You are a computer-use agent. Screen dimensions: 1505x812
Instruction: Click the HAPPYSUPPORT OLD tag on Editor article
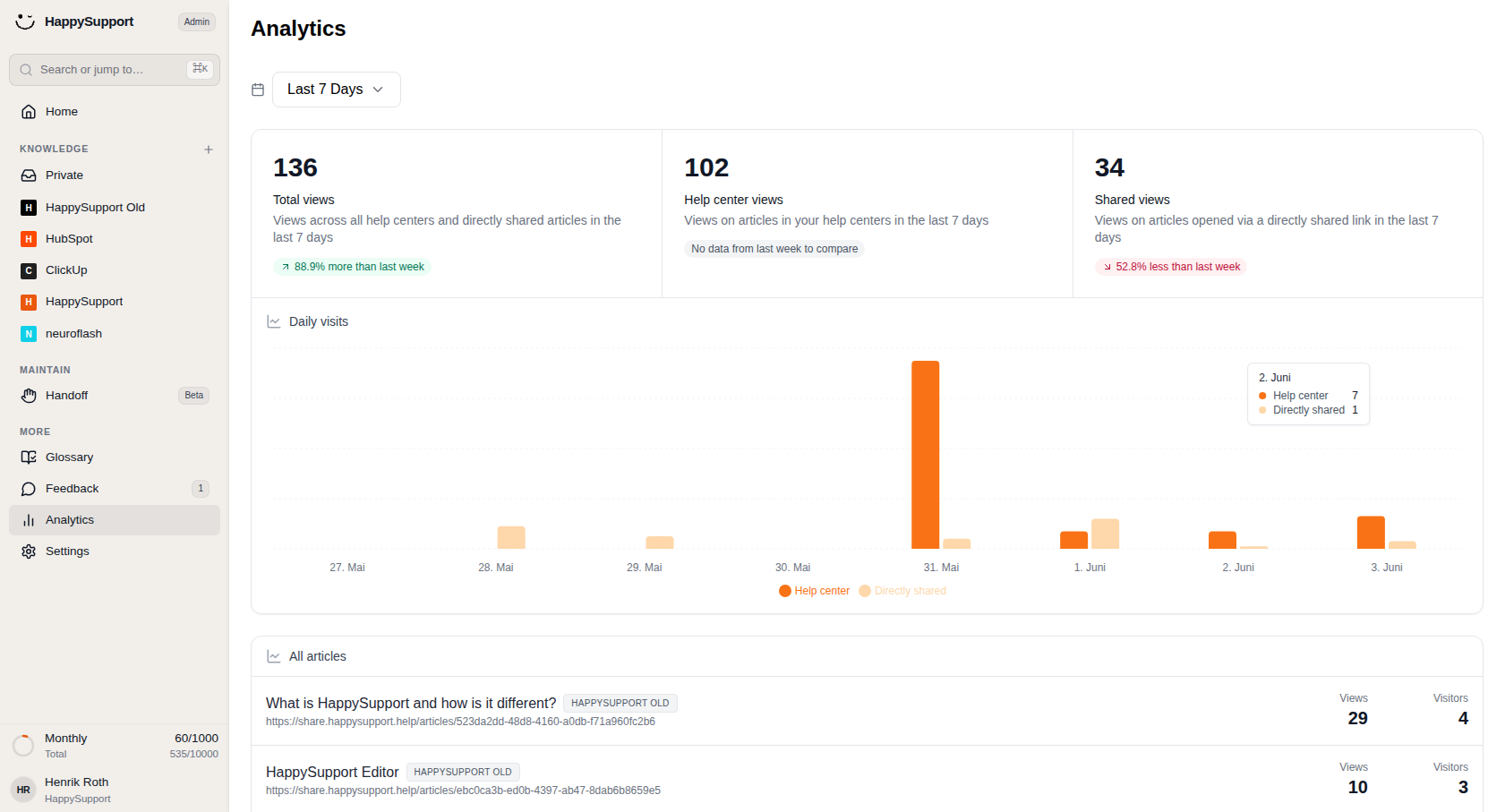pos(463,772)
